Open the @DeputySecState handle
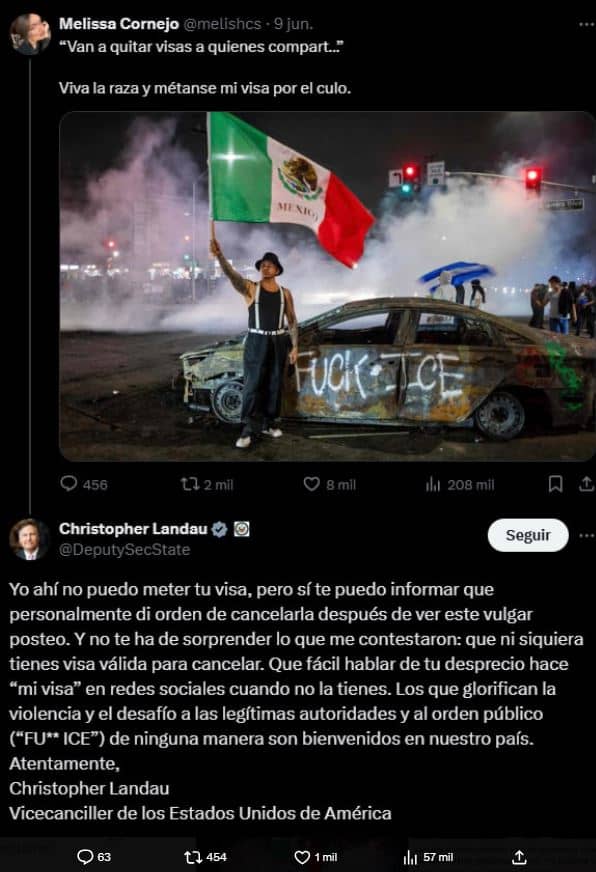The width and height of the screenshot is (596, 872). pos(125,549)
